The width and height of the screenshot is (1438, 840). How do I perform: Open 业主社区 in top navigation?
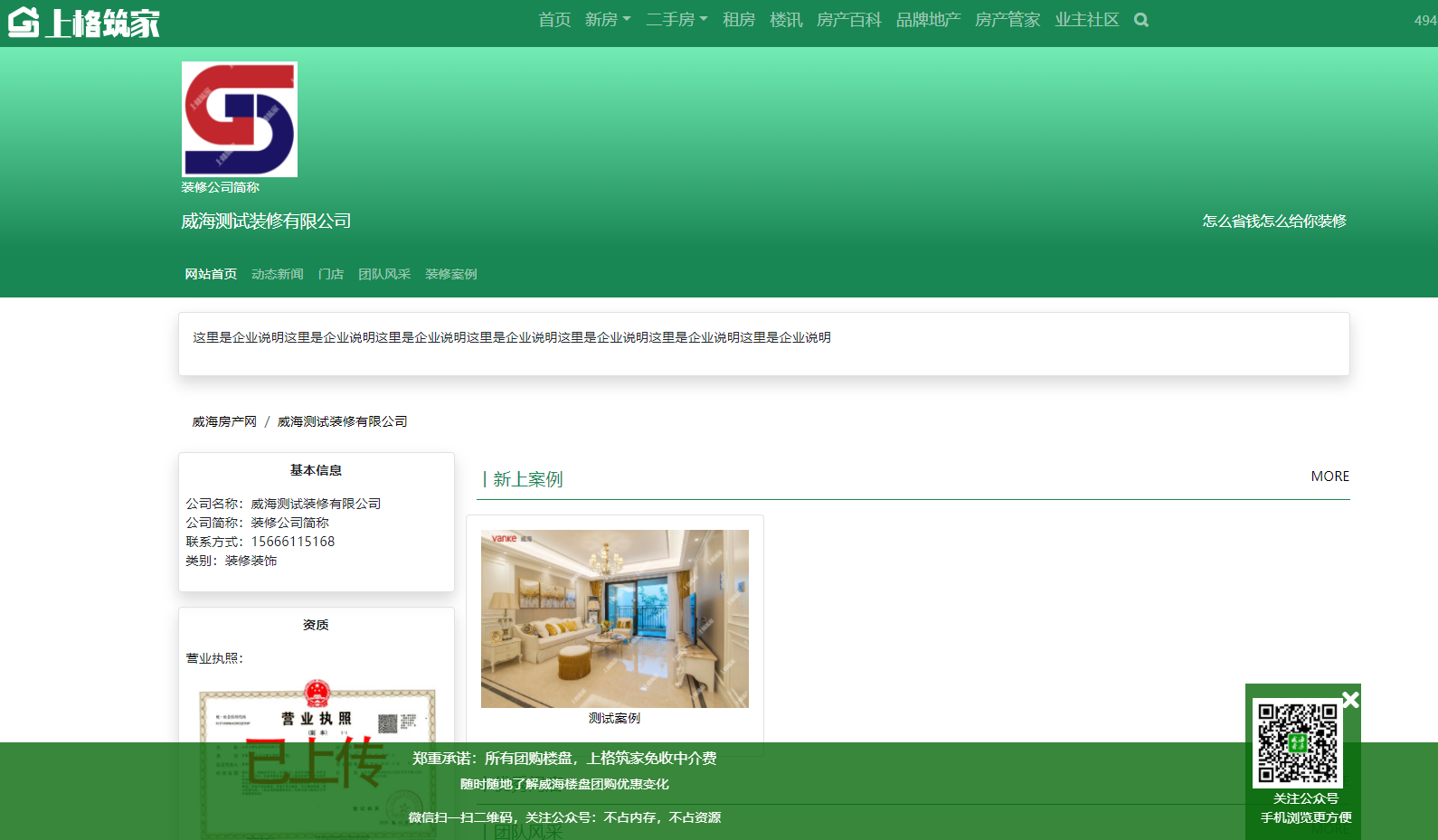tap(1087, 20)
